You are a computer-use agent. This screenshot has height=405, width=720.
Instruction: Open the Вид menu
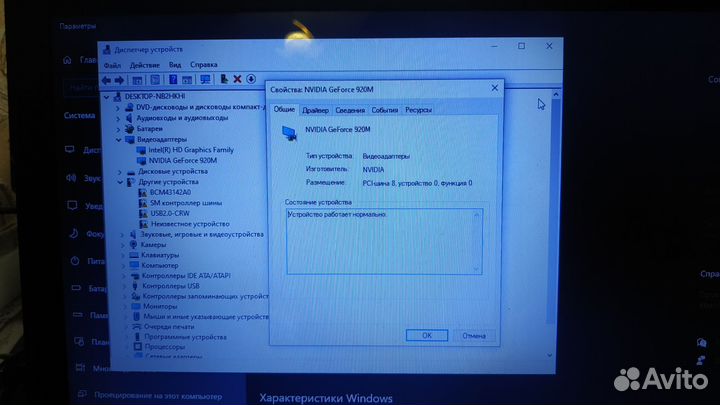pos(175,65)
